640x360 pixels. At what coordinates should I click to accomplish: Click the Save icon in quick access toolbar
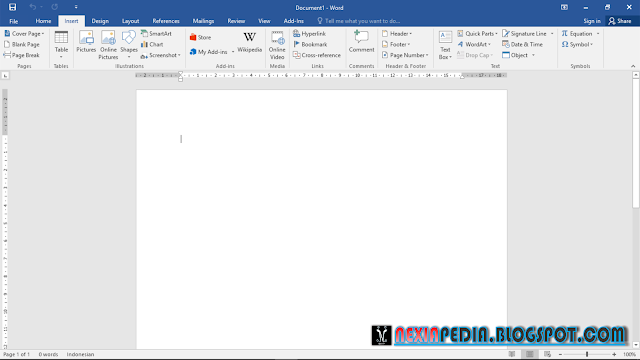pos(12,7)
